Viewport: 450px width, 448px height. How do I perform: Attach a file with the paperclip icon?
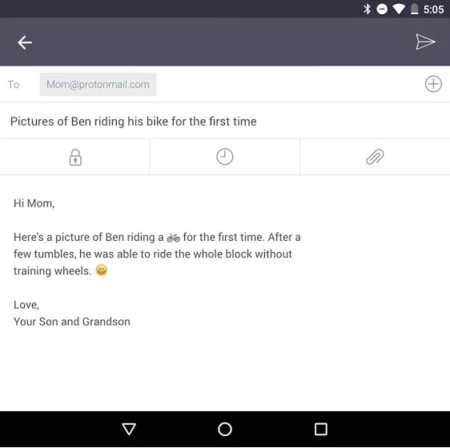375,157
